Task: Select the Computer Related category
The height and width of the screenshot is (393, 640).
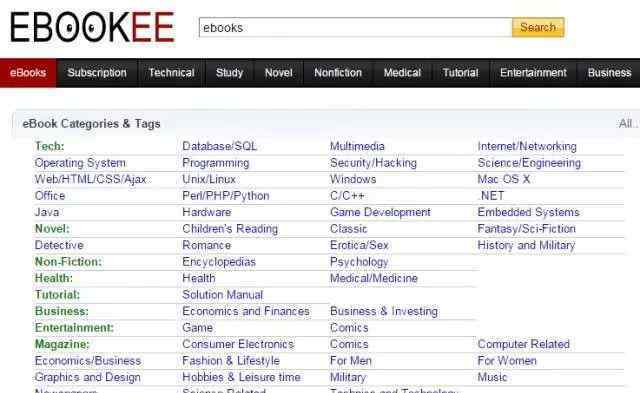Action: click(523, 344)
